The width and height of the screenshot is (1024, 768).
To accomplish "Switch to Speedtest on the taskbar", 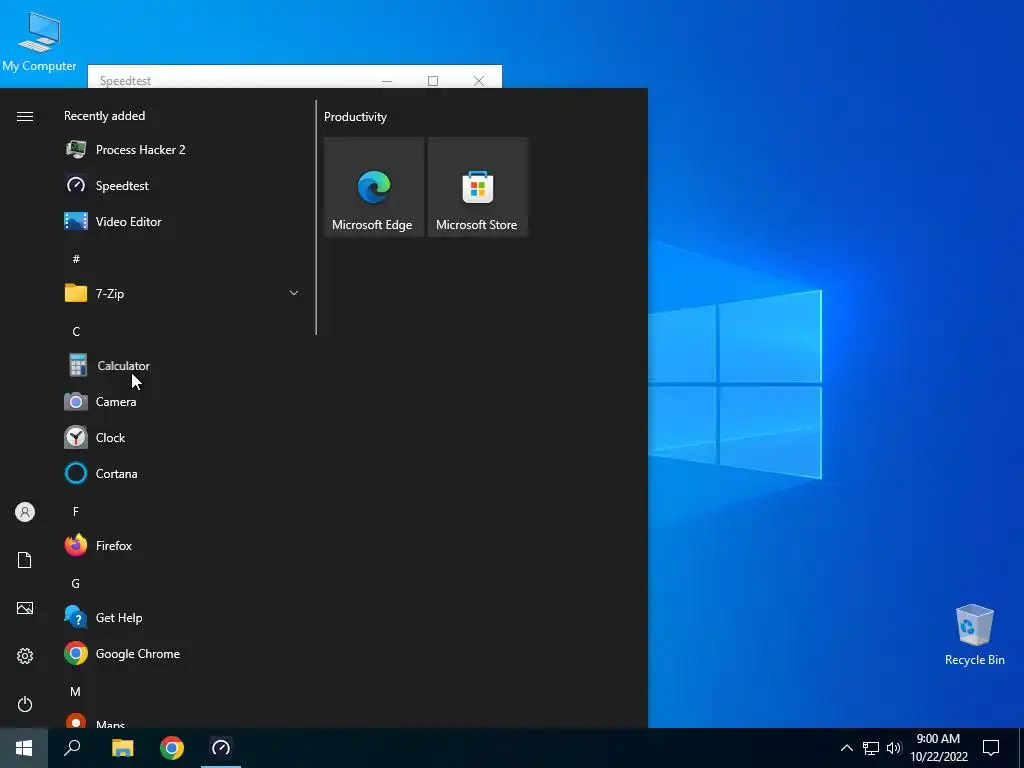I will coord(221,748).
